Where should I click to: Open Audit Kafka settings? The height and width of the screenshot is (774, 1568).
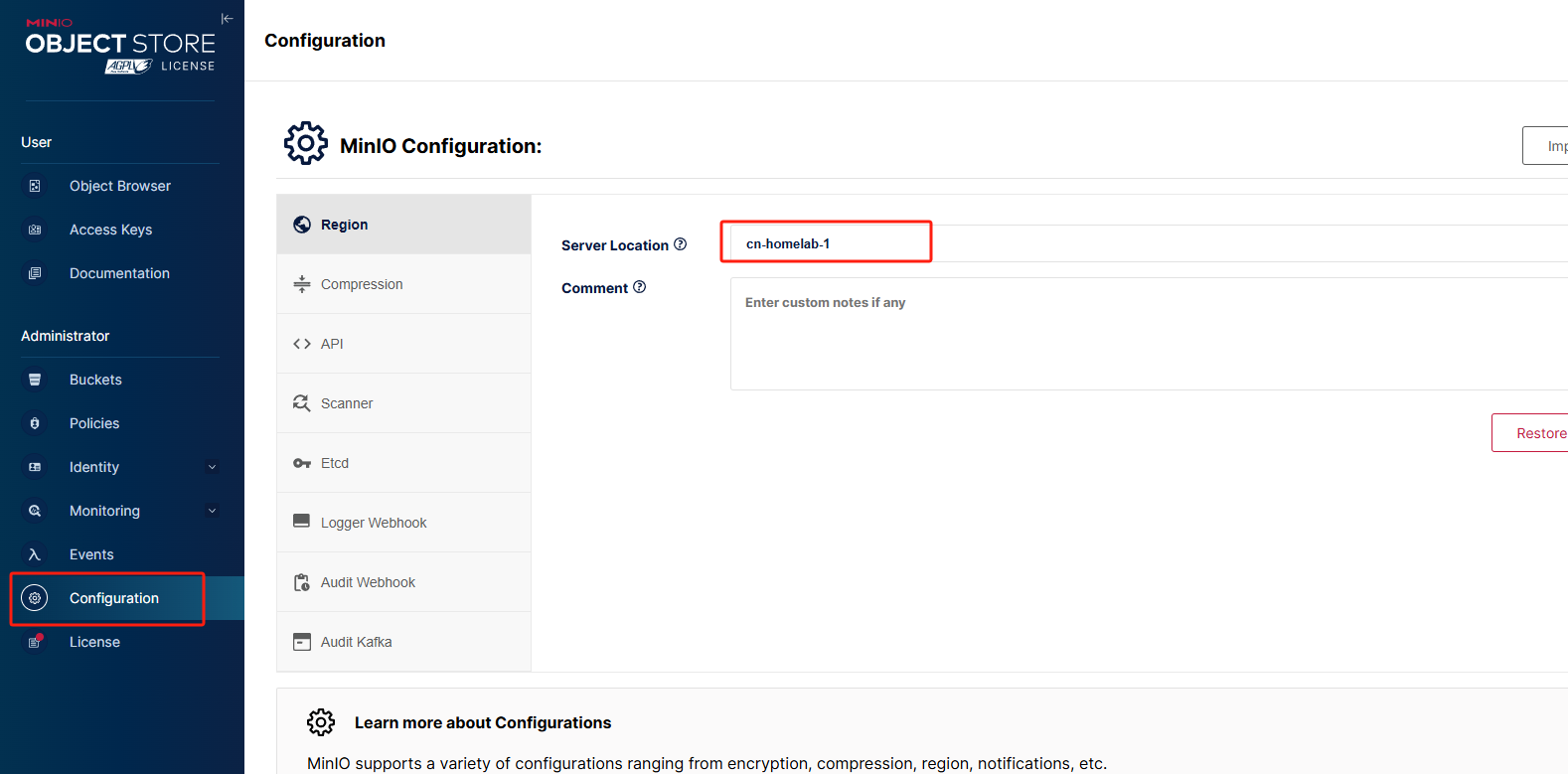click(356, 642)
